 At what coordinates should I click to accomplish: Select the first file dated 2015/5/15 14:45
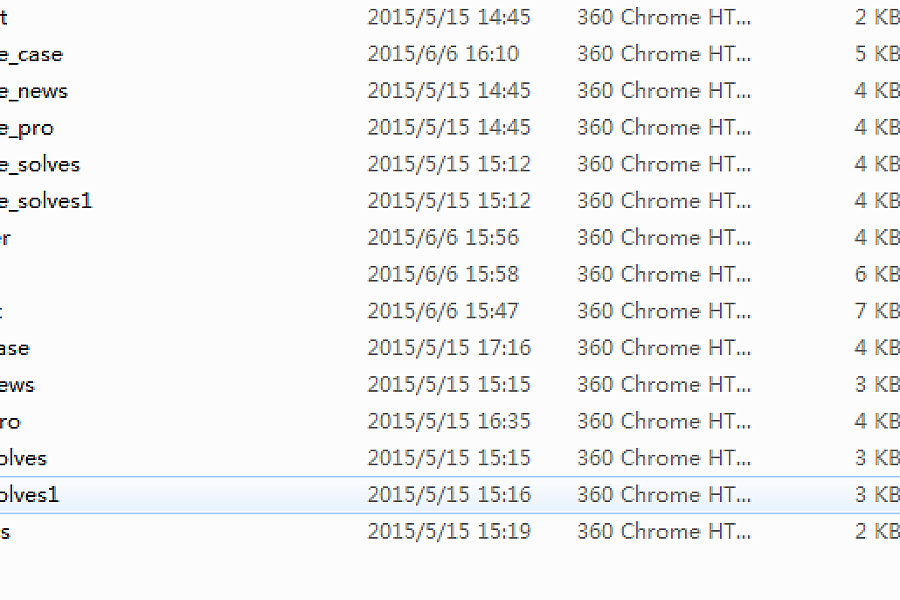click(450, 17)
